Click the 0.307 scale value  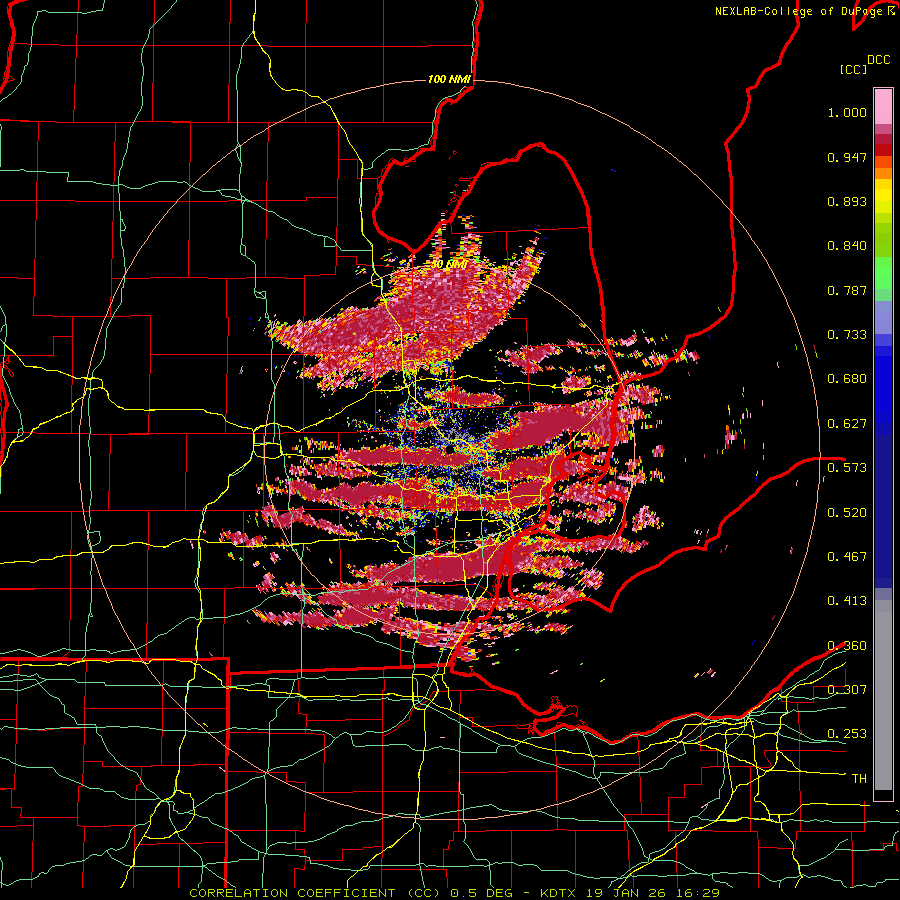pos(847,690)
